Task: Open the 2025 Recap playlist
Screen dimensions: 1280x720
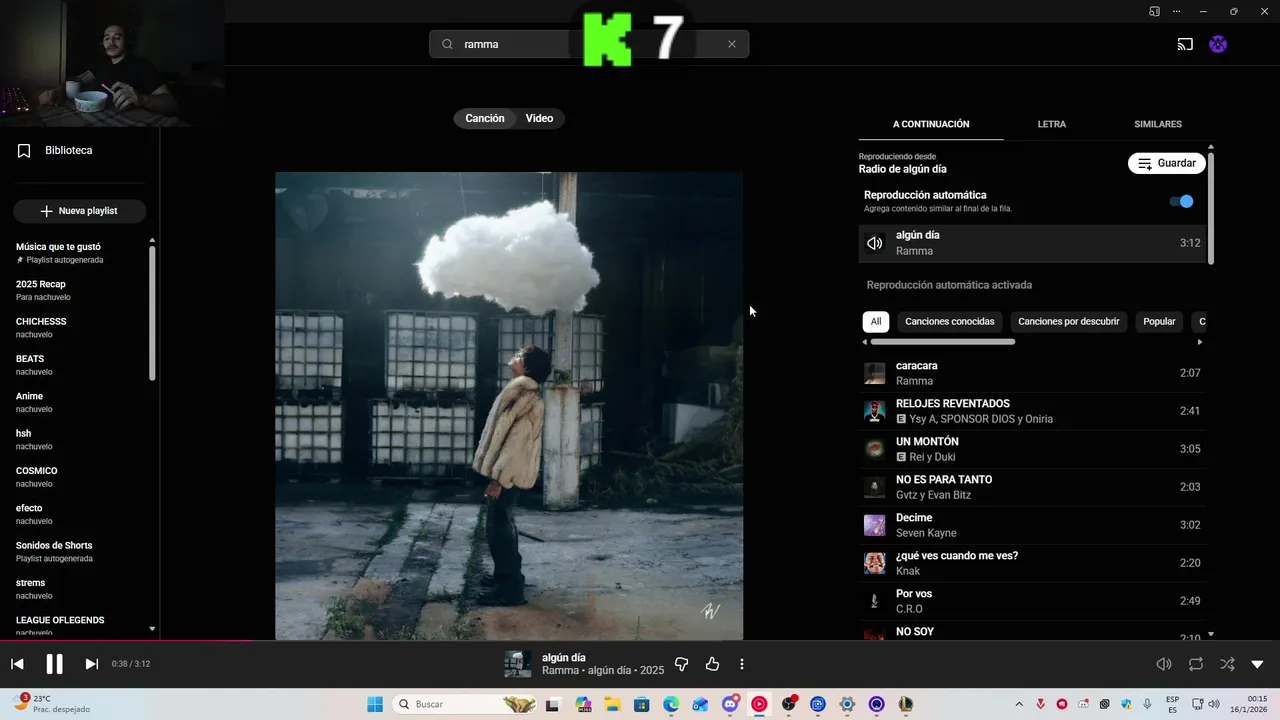Action: point(43,290)
